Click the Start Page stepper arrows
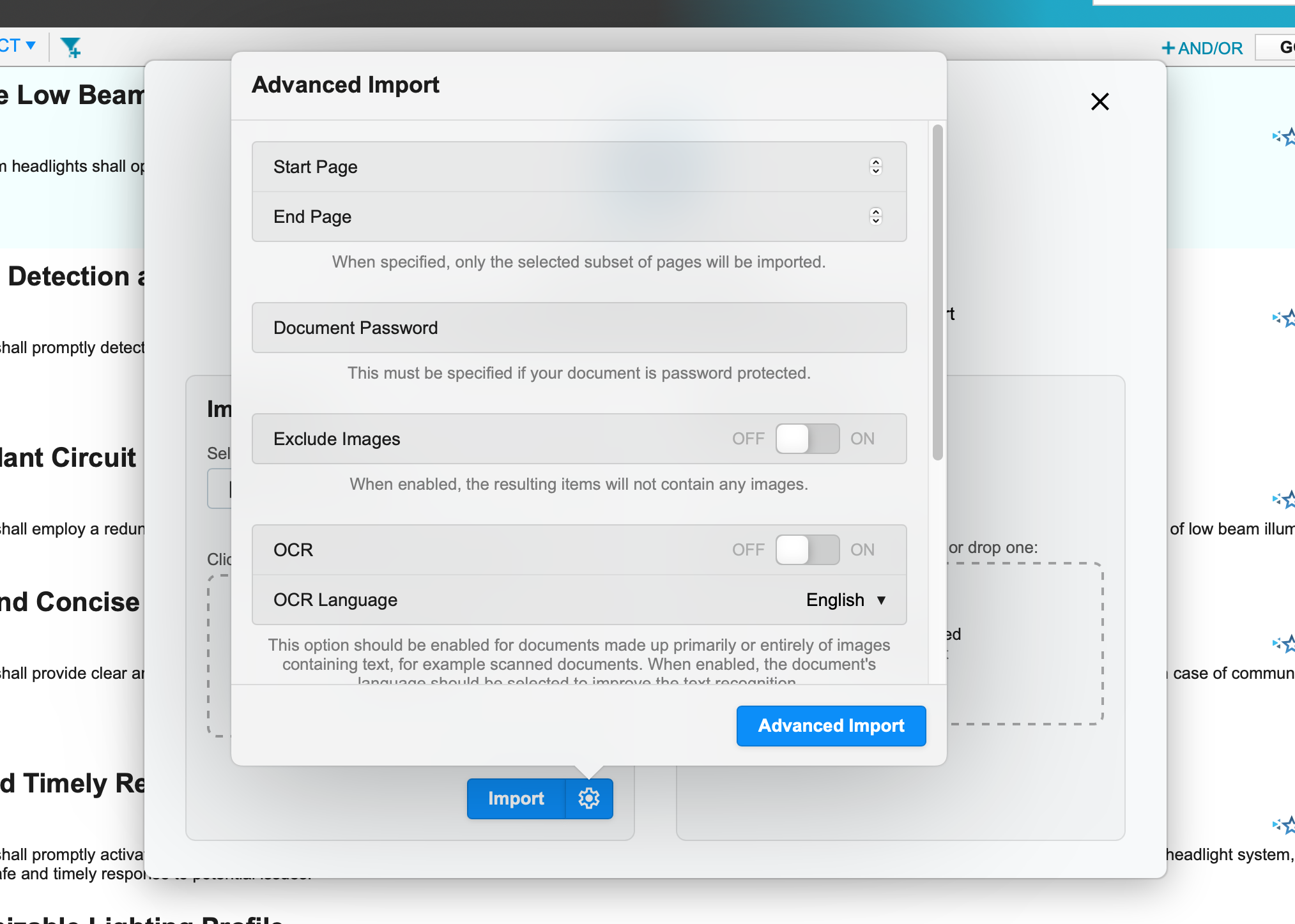The height and width of the screenshot is (924, 1295). point(876,167)
